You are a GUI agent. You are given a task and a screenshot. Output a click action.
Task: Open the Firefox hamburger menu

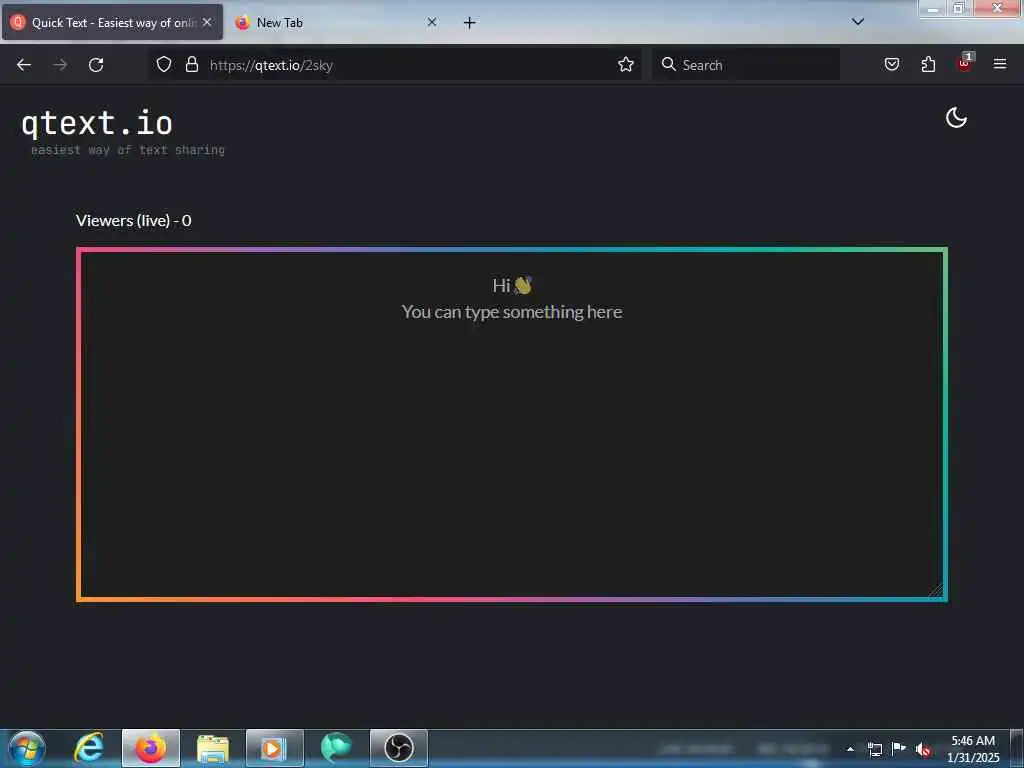point(1000,64)
